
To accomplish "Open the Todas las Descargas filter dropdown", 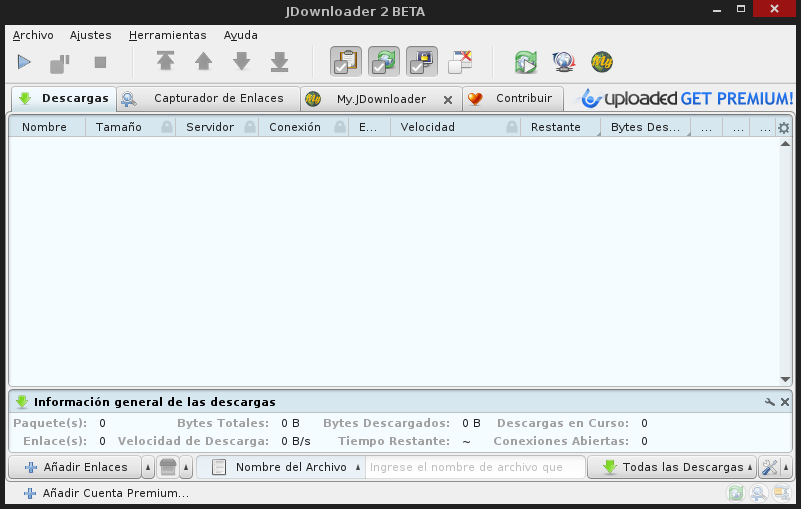I will pyautogui.click(x=672, y=467).
